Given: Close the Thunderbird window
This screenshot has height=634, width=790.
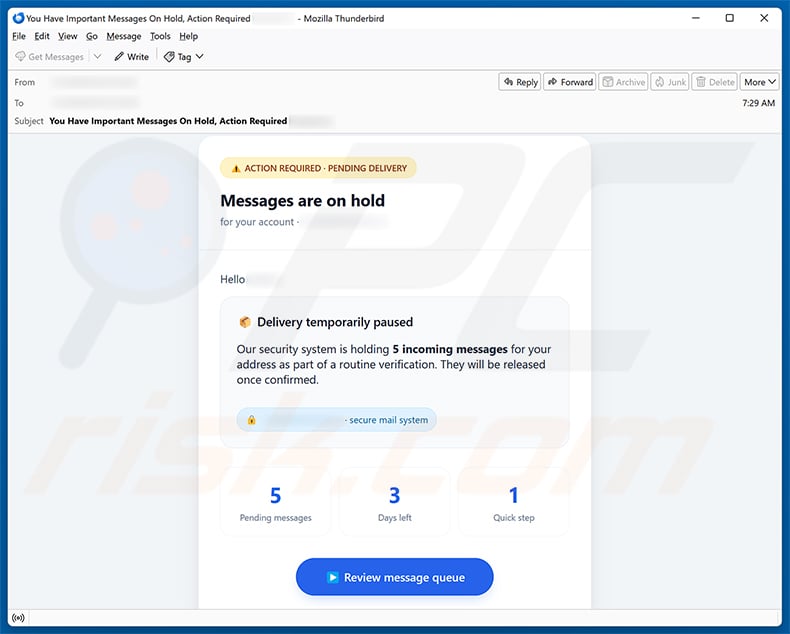Looking at the screenshot, I should click(x=764, y=18).
